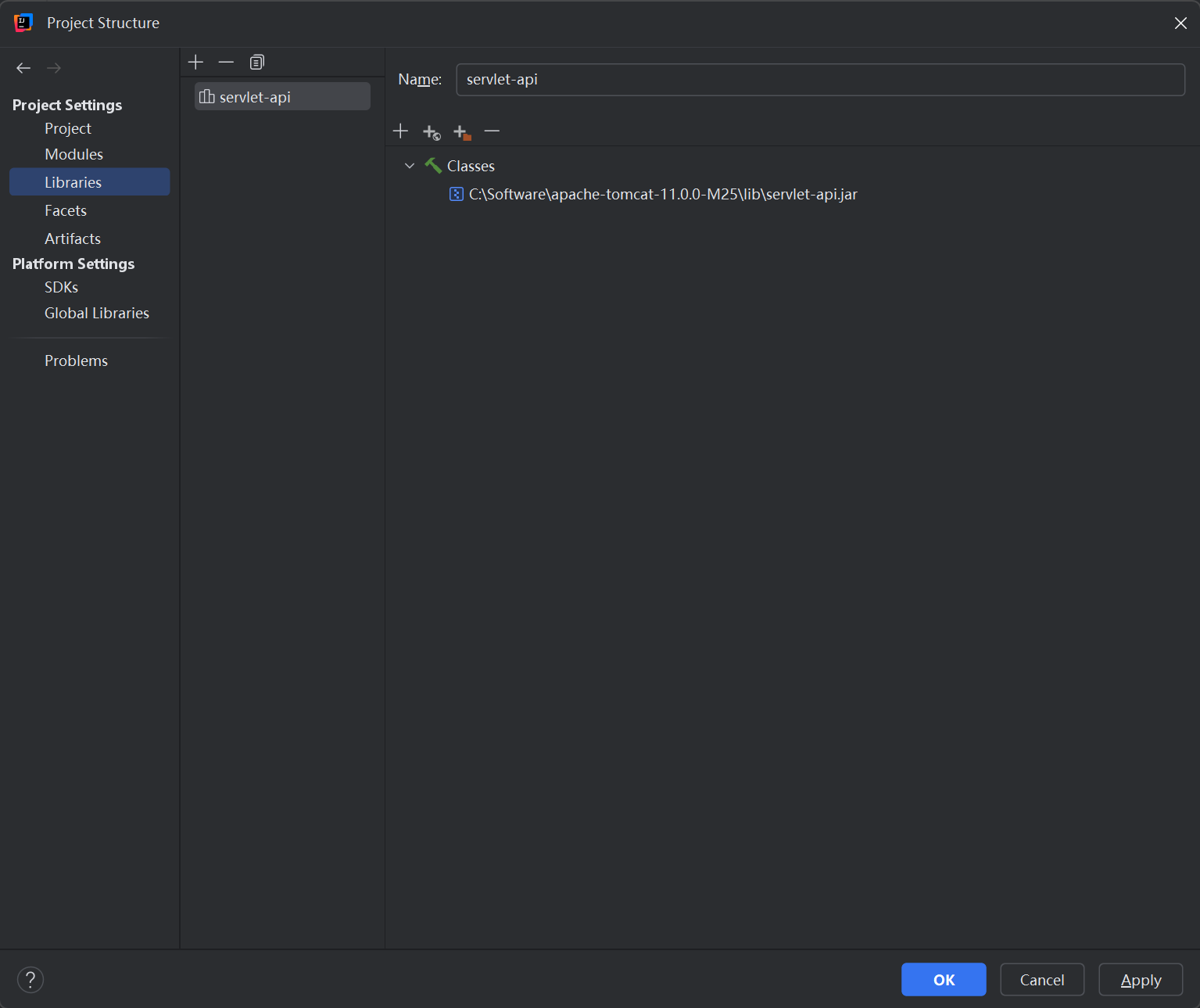Add a new project library

click(196, 62)
